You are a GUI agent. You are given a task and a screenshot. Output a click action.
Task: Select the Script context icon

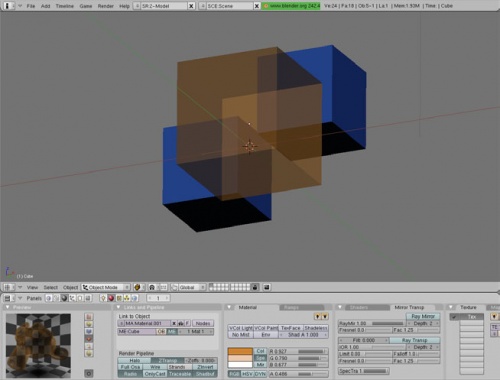coord(56,298)
